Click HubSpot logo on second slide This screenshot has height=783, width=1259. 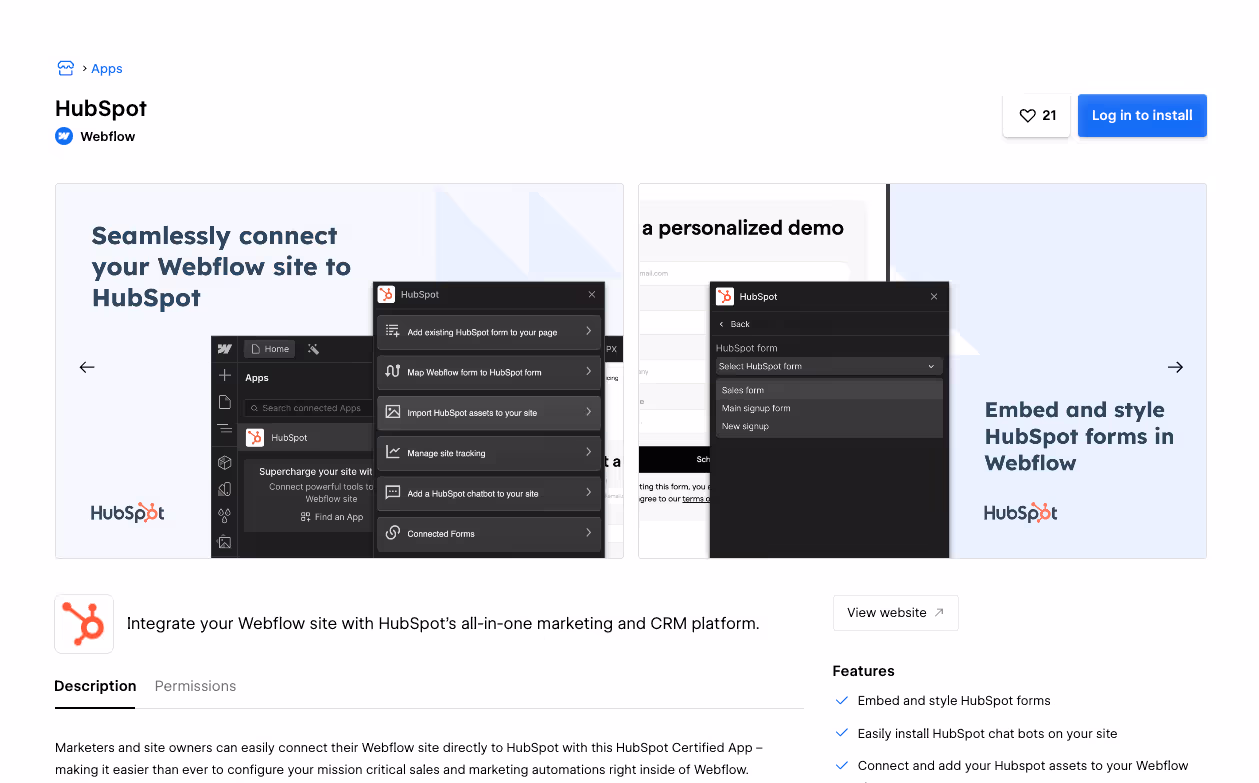pos(1021,512)
